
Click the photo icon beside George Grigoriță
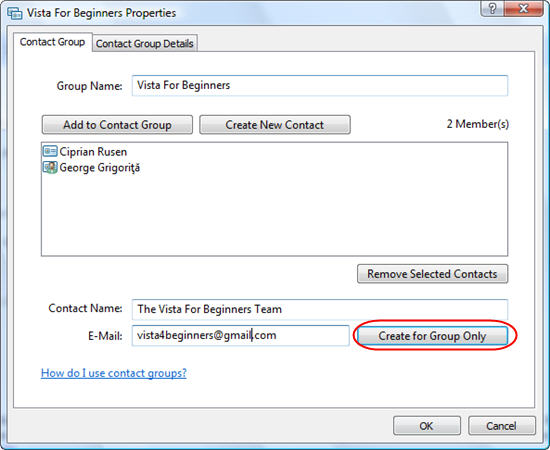click(x=50, y=167)
